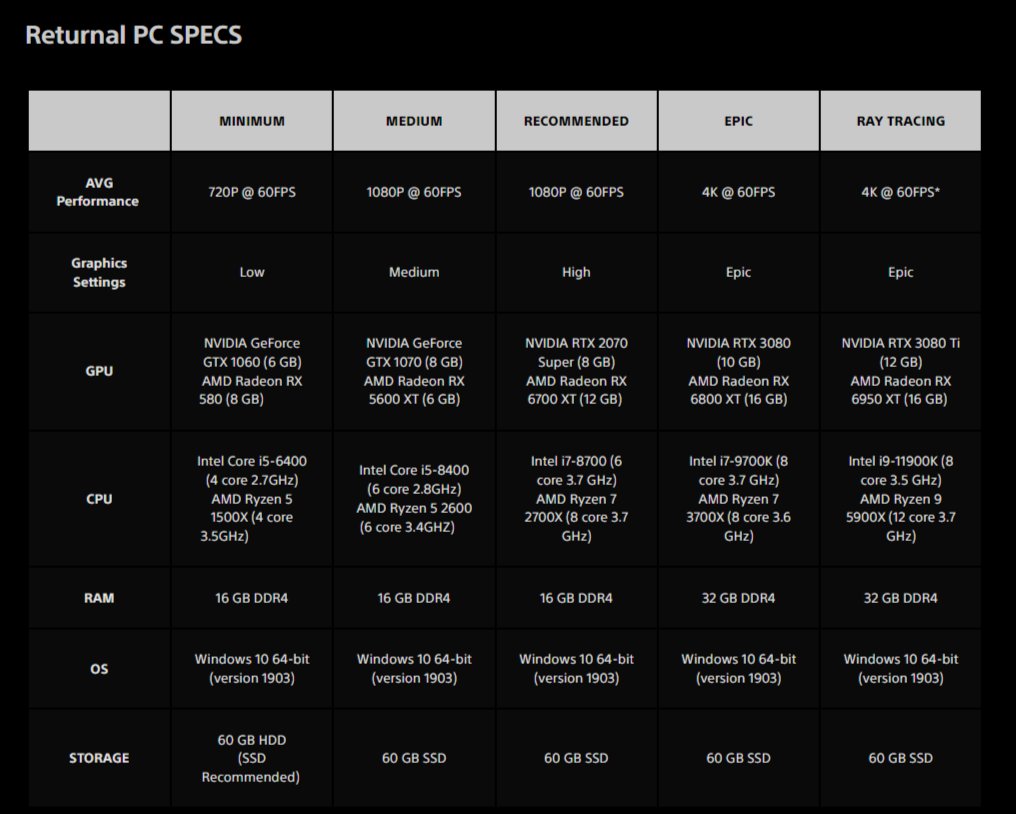This screenshot has height=814, width=1016.
Task: Click the CPU row label
Action: click(99, 499)
